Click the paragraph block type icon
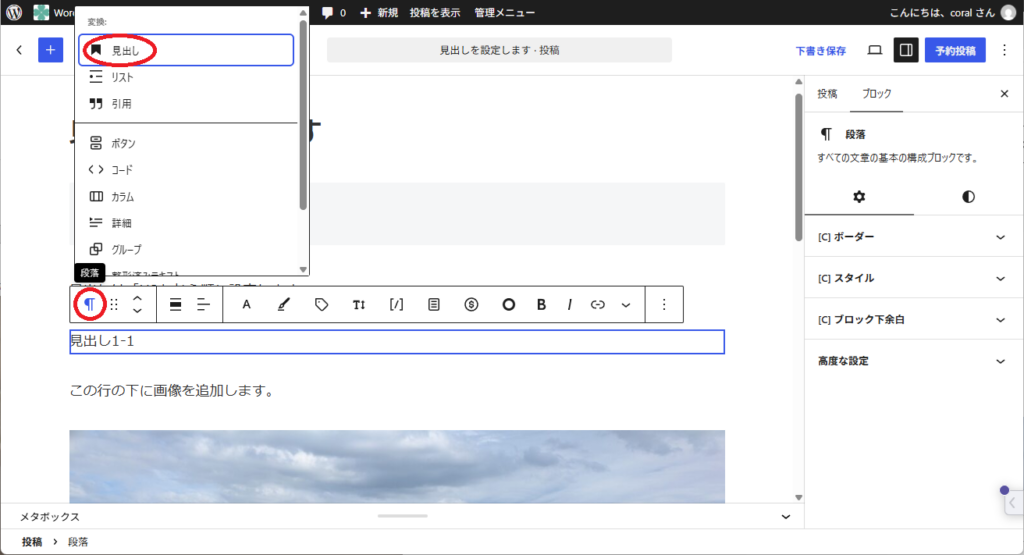The width and height of the screenshot is (1024, 555). click(89, 304)
